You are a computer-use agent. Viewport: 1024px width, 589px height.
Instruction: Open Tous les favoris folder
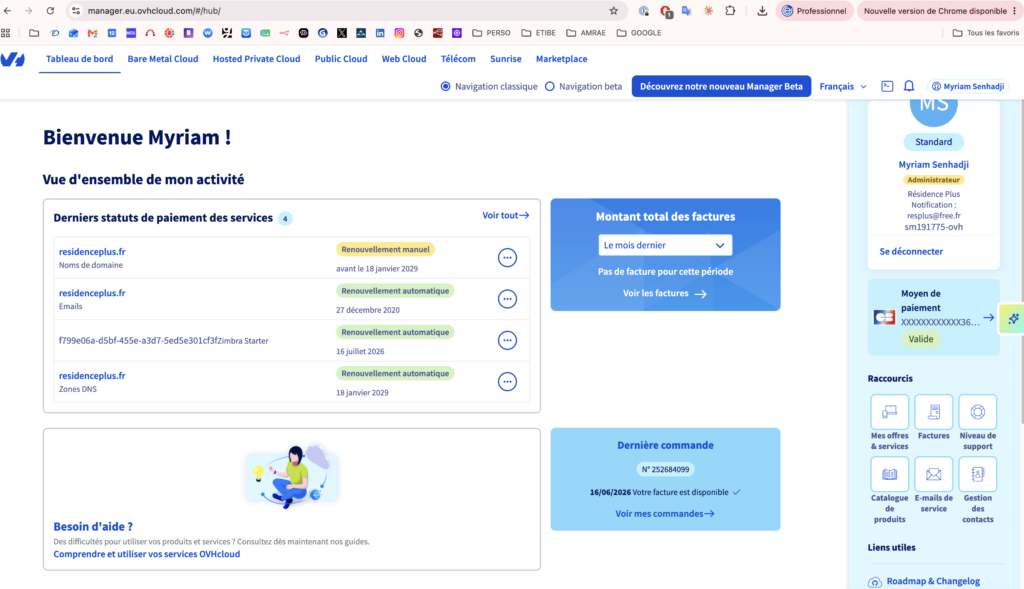[x=985, y=33]
